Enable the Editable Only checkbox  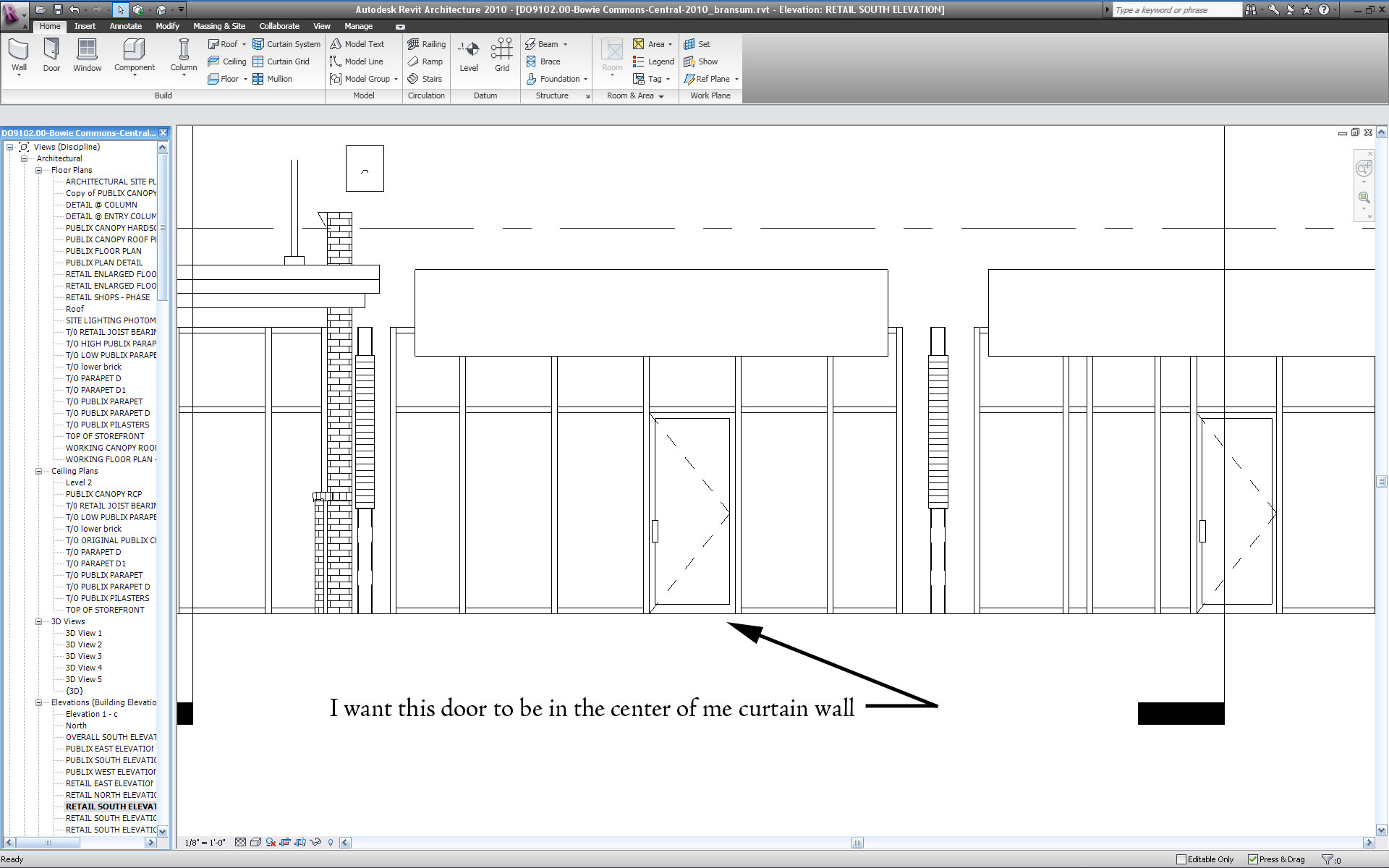point(1181,859)
